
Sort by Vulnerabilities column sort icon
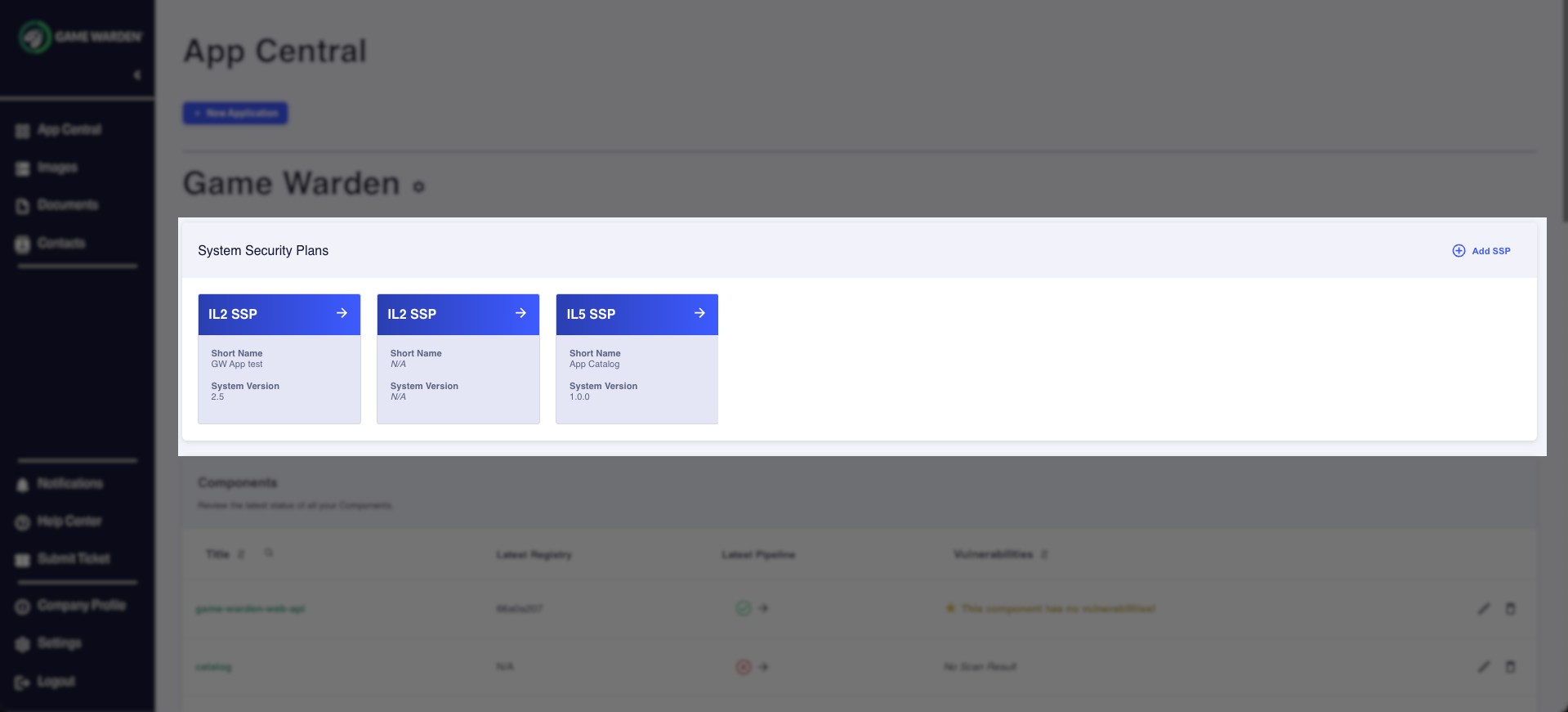[x=1044, y=554]
